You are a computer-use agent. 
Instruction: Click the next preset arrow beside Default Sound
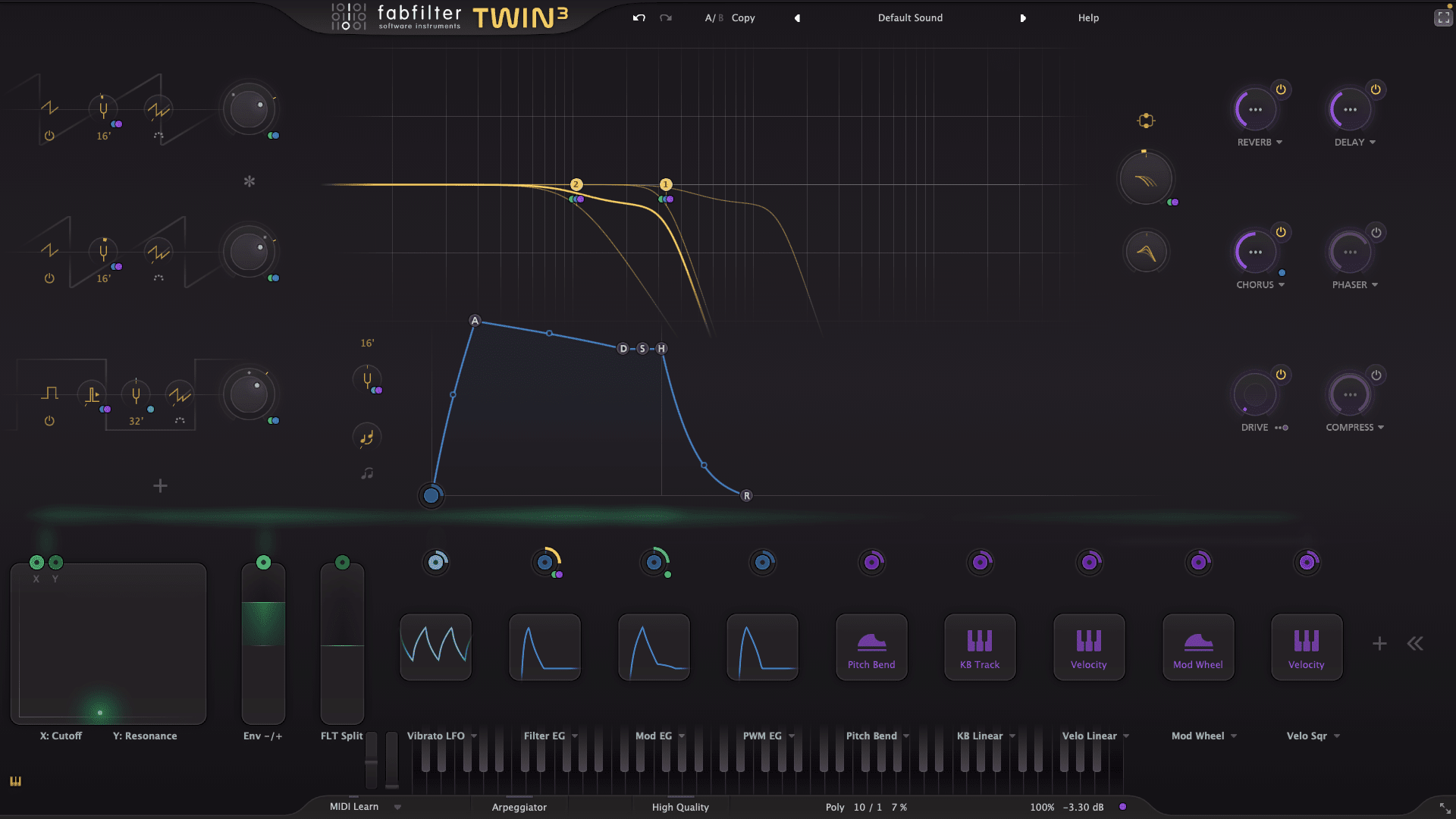point(1024,17)
